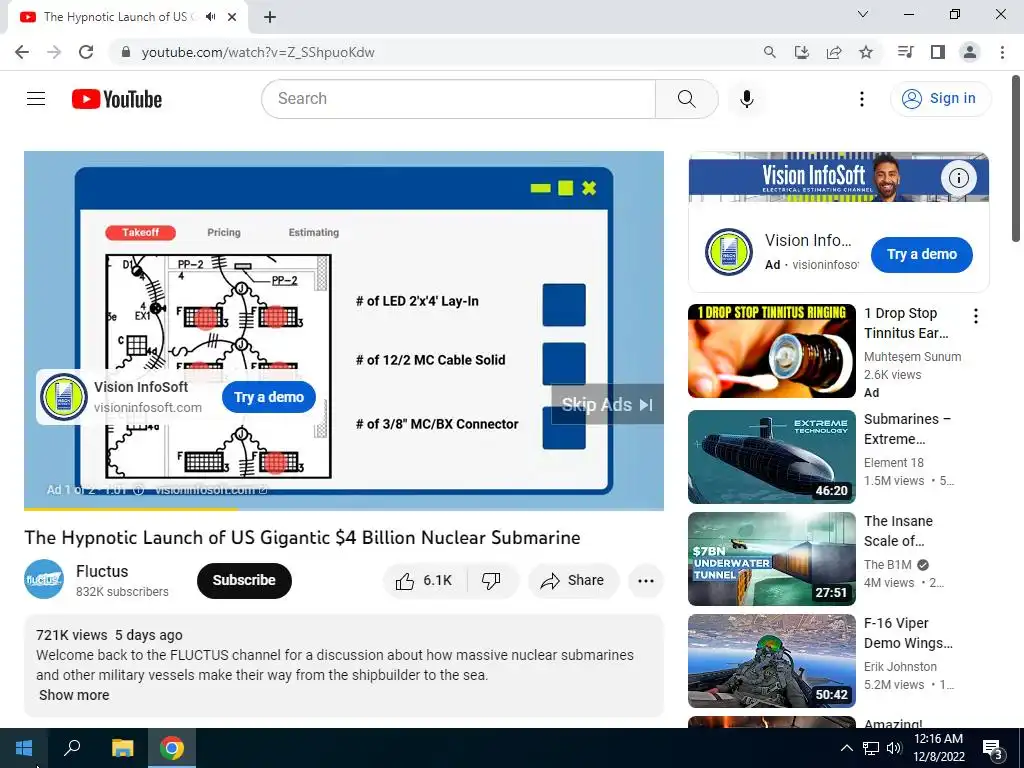1024x768 pixels.
Task: Open the tab search chevron
Action: click(863, 14)
